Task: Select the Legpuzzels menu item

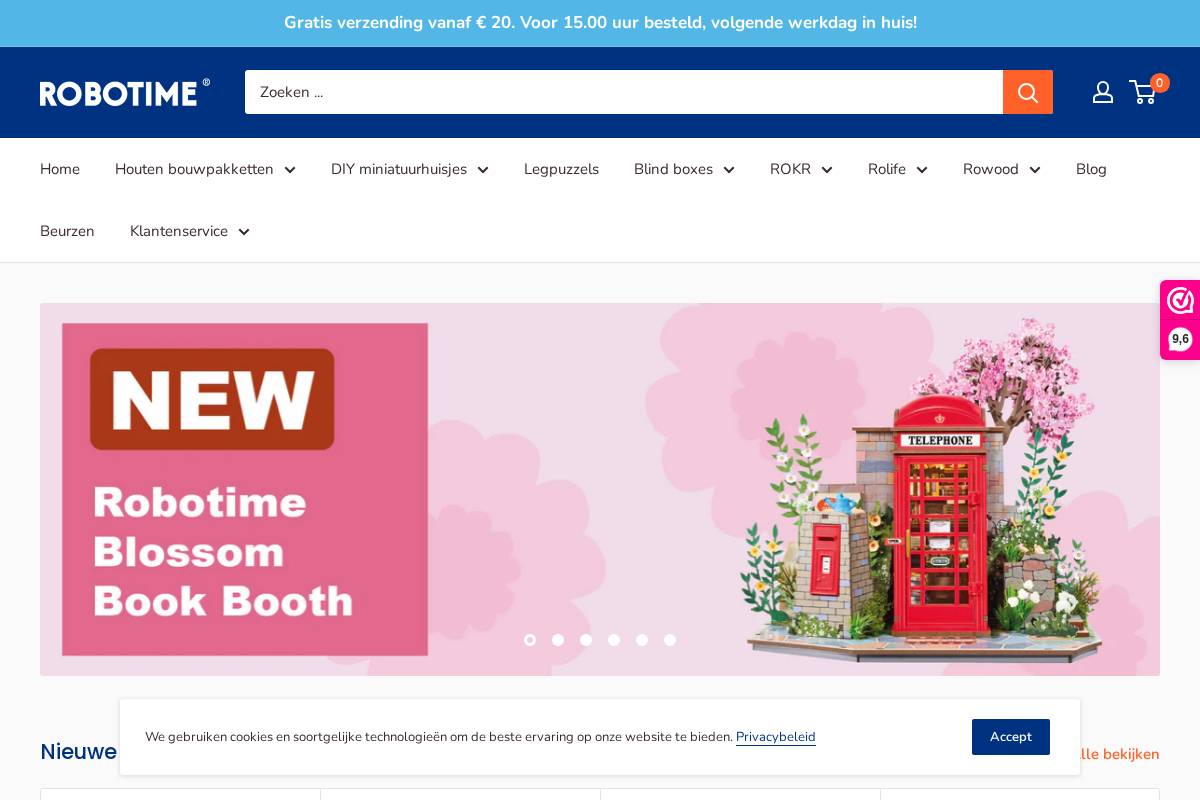Action: [561, 169]
